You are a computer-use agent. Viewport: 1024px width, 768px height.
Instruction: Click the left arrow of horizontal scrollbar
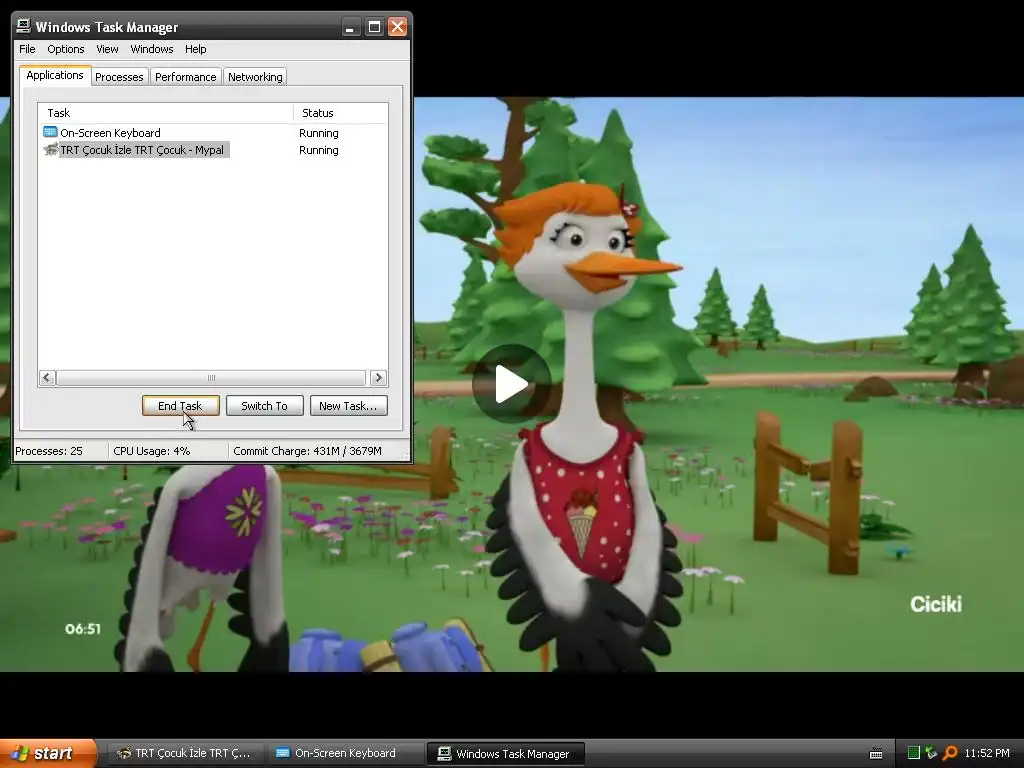click(x=47, y=377)
